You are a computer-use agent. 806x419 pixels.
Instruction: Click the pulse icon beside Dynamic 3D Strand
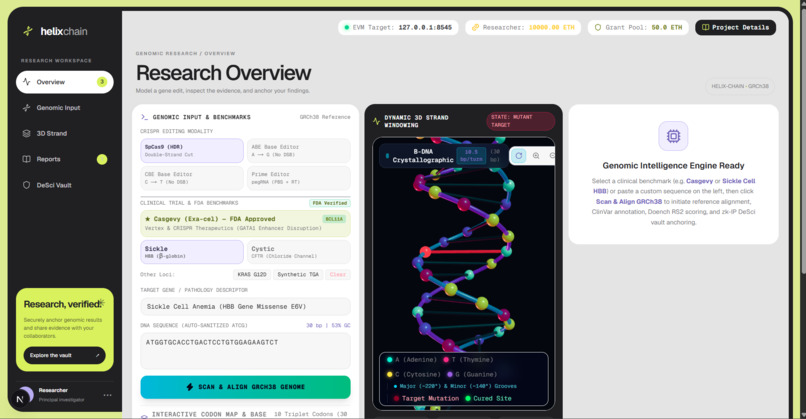pyautogui.click(x=376, y=121)
